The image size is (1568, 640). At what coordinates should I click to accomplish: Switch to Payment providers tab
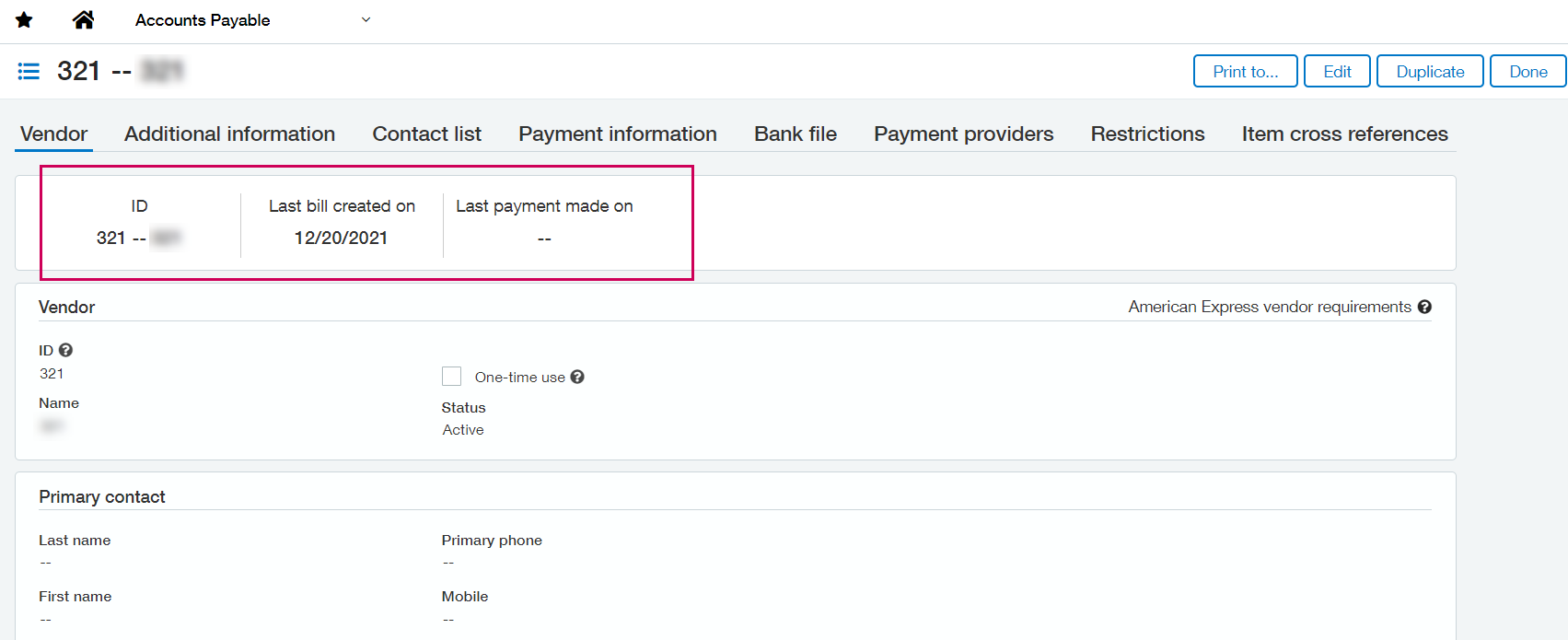964,134
